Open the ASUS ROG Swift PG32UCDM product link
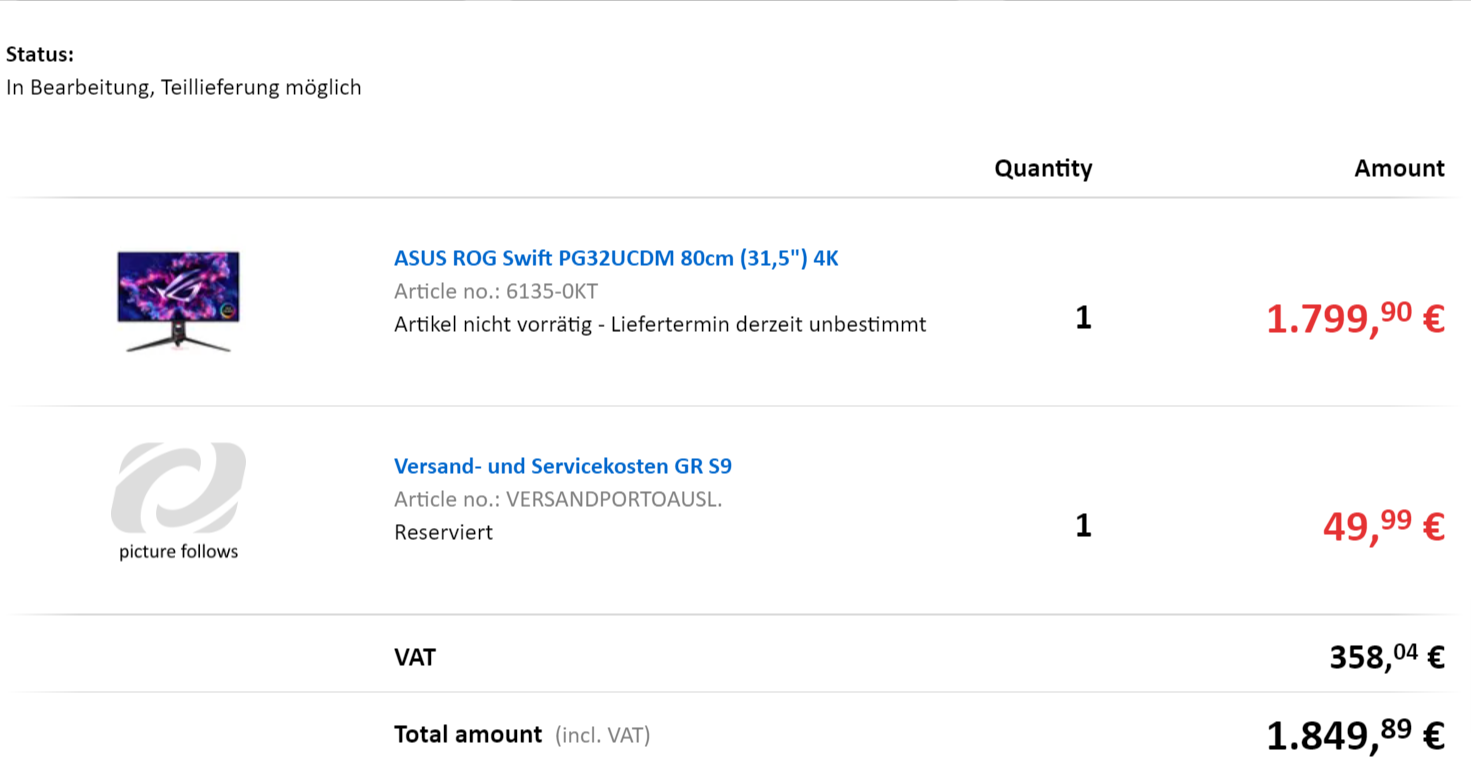The height and width of the screenshot is (772, 1471). tap(616, 258)
